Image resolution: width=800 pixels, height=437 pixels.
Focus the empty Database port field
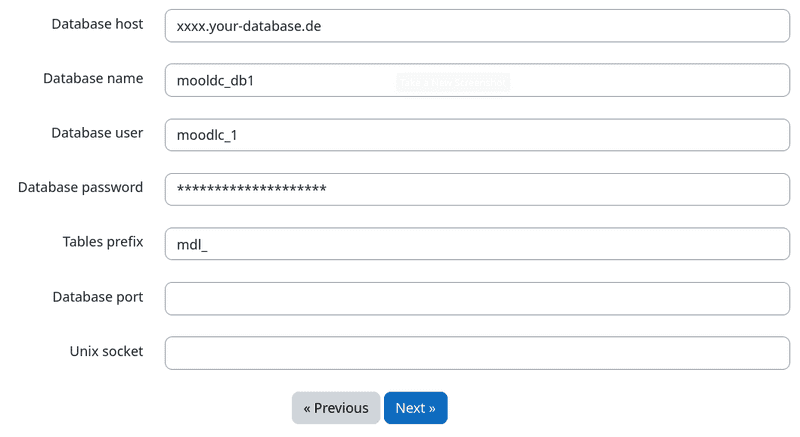(477, 298)
